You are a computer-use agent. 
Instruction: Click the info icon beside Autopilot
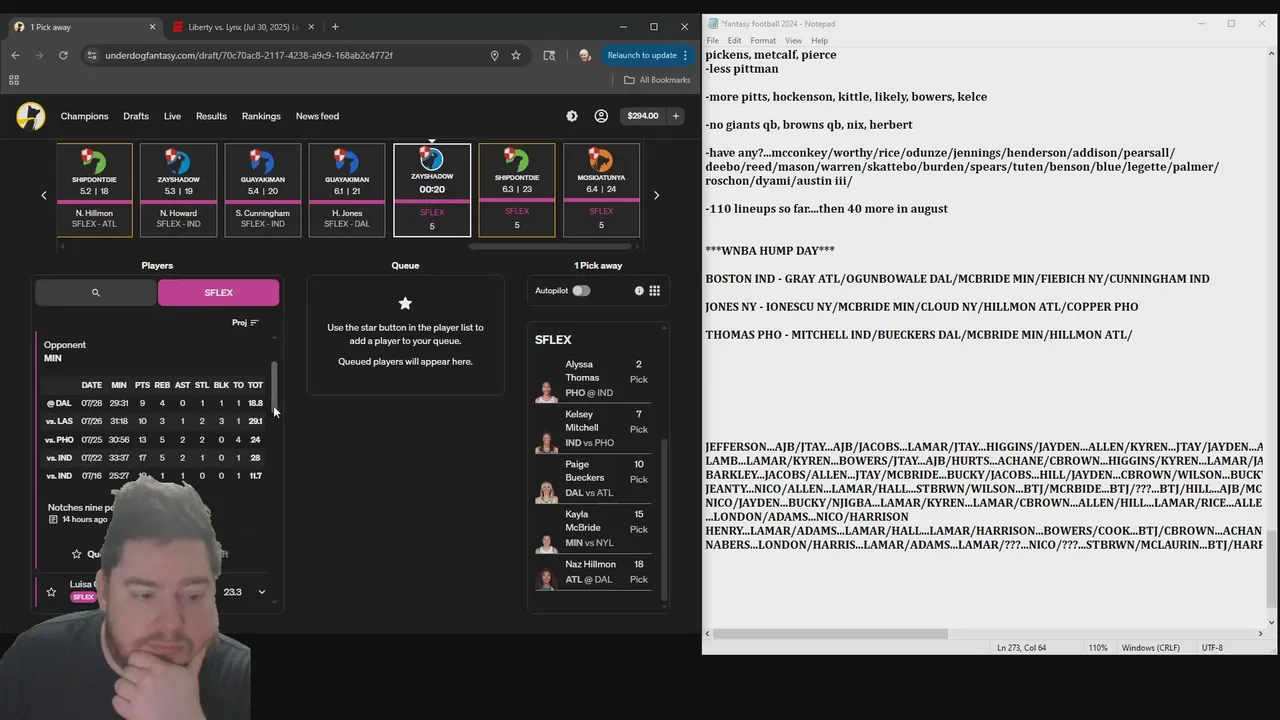click(x=639, y=291)
